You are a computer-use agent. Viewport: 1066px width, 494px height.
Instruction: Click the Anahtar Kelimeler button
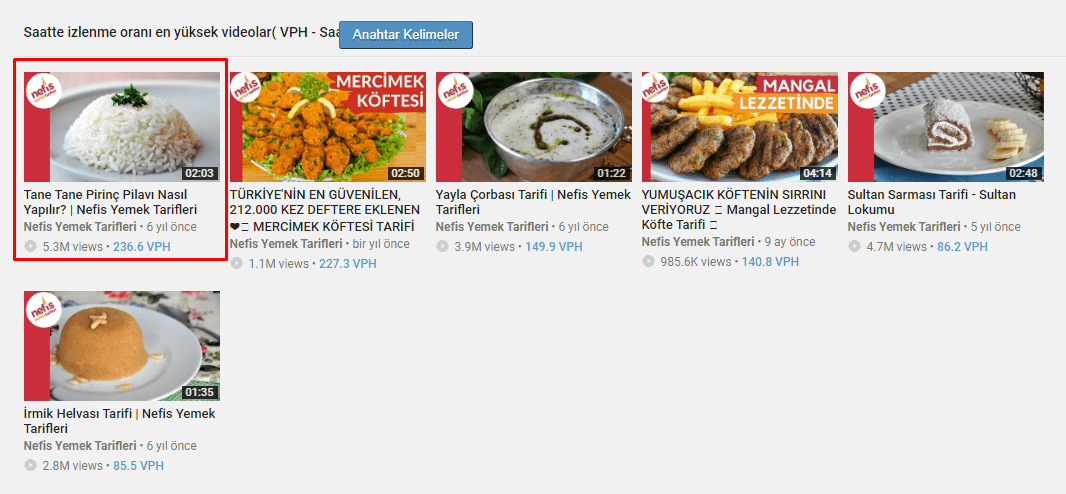pos(405,34)
